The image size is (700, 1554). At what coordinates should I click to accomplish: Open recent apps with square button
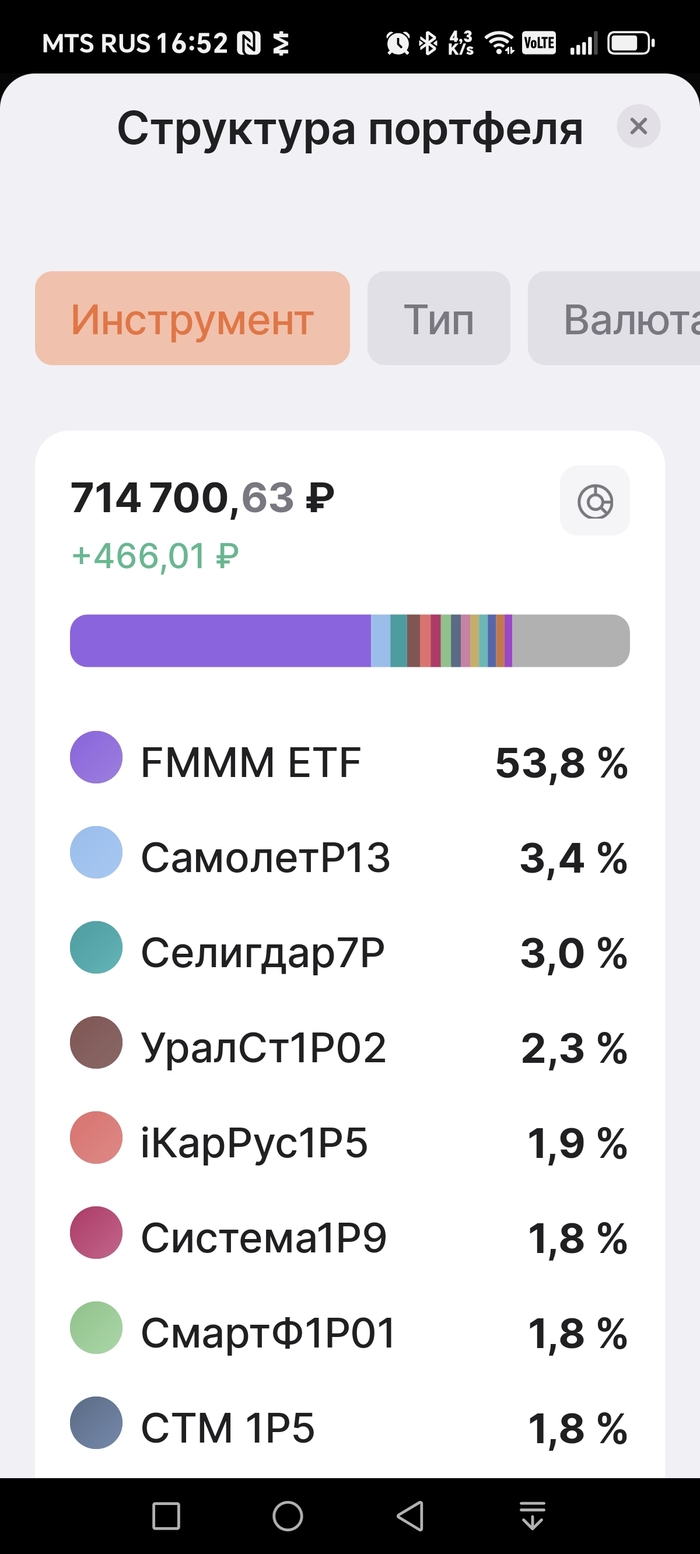[x=166, y=1516]
